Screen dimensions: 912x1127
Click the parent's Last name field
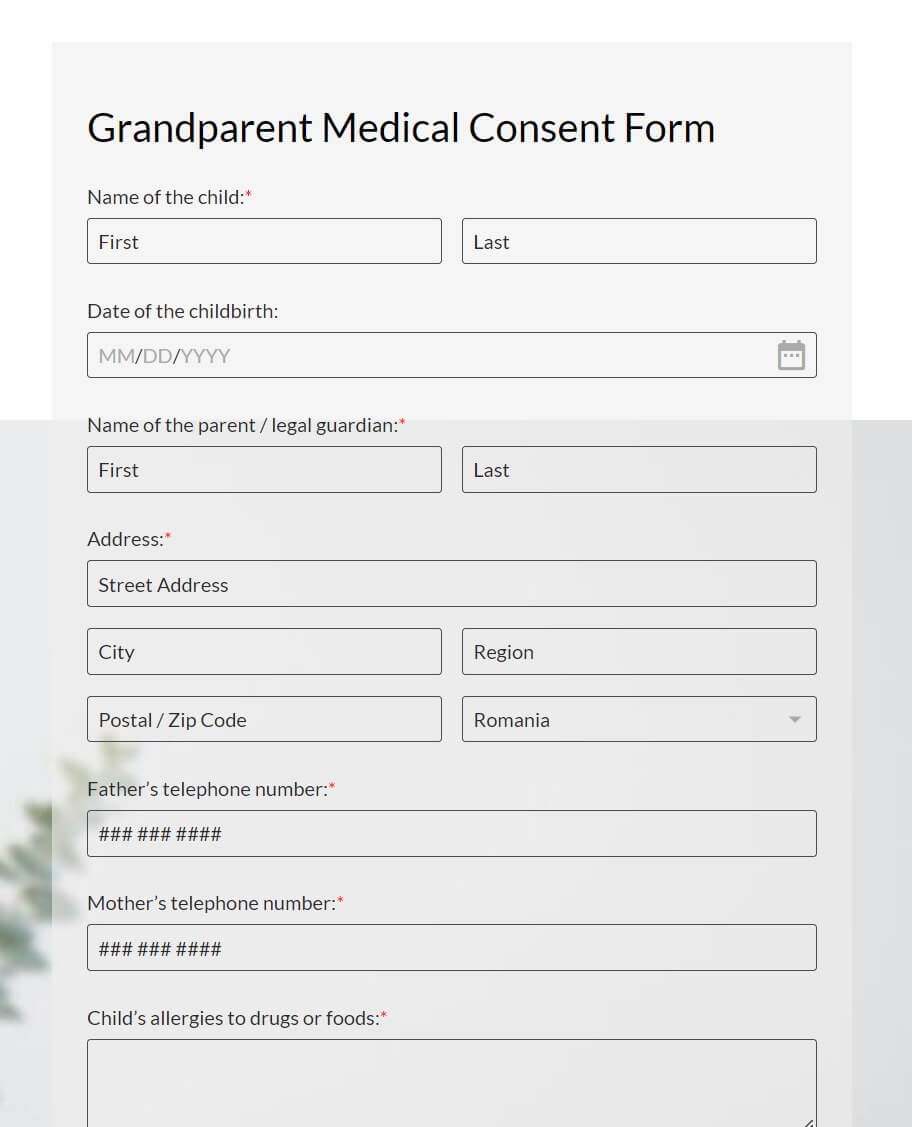(x=639, y=469)
